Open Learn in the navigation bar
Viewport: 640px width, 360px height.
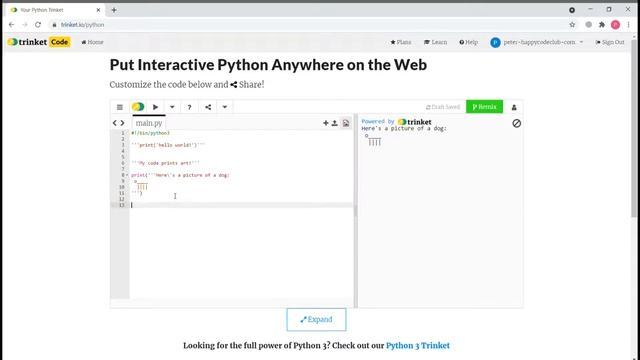tap(435, 42)
